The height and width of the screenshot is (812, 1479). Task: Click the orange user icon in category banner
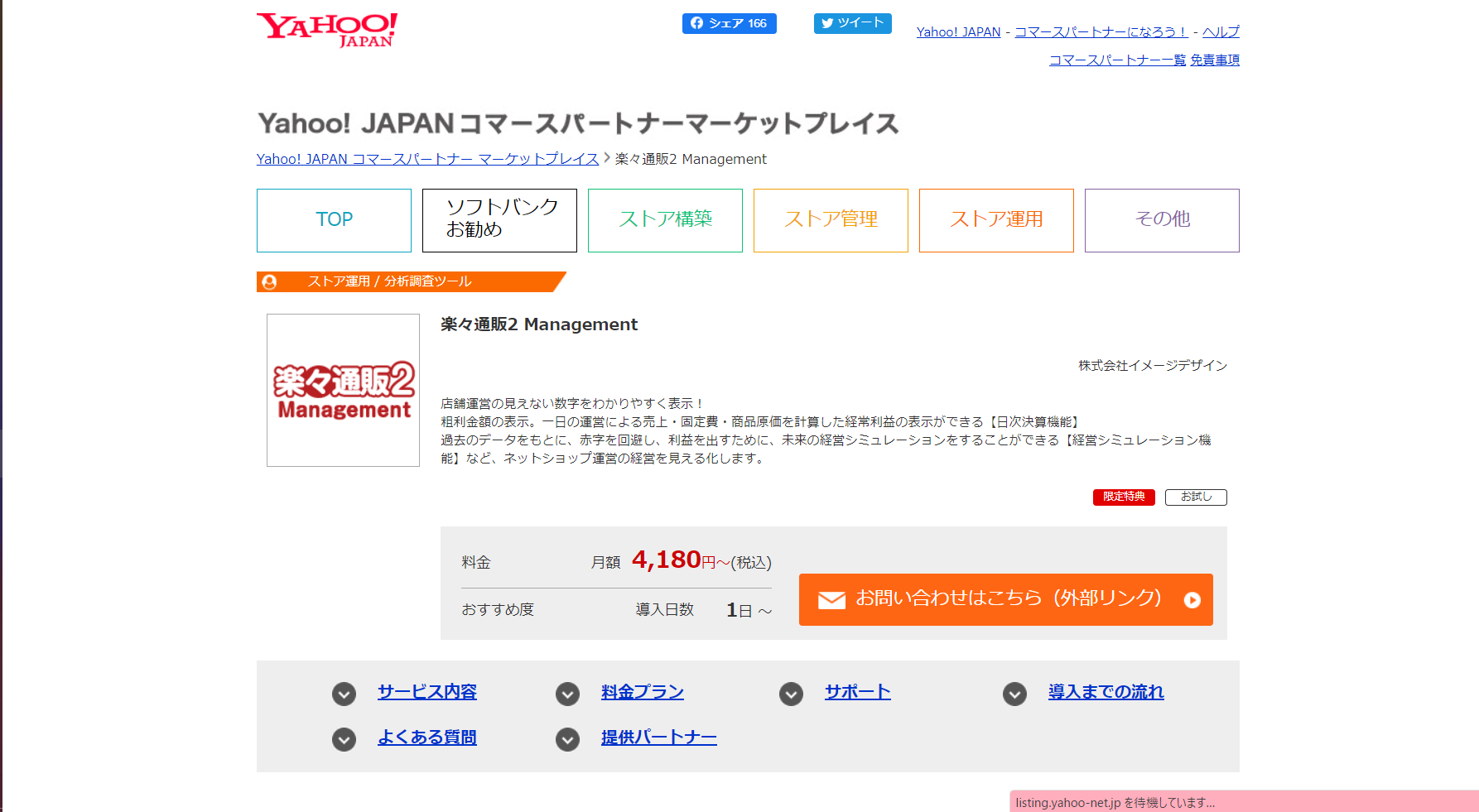click(269, 282)
